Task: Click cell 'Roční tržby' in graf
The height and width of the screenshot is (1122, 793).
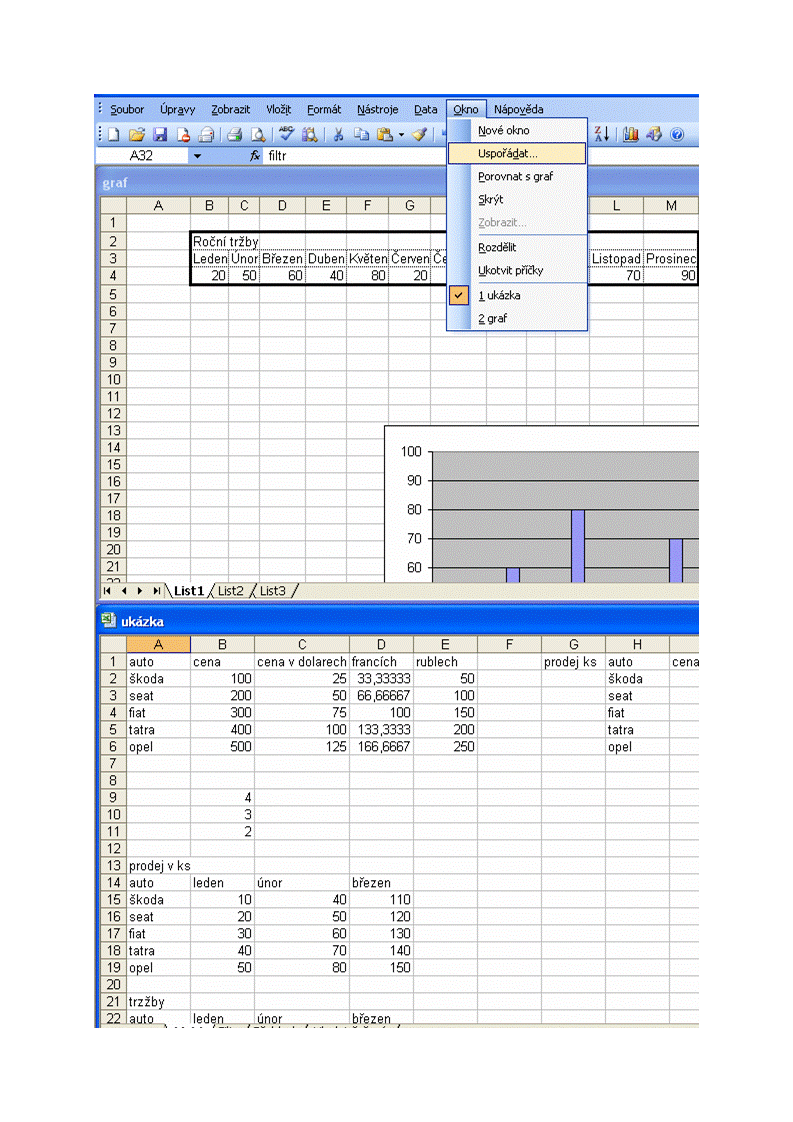Action: pos(225,242)
